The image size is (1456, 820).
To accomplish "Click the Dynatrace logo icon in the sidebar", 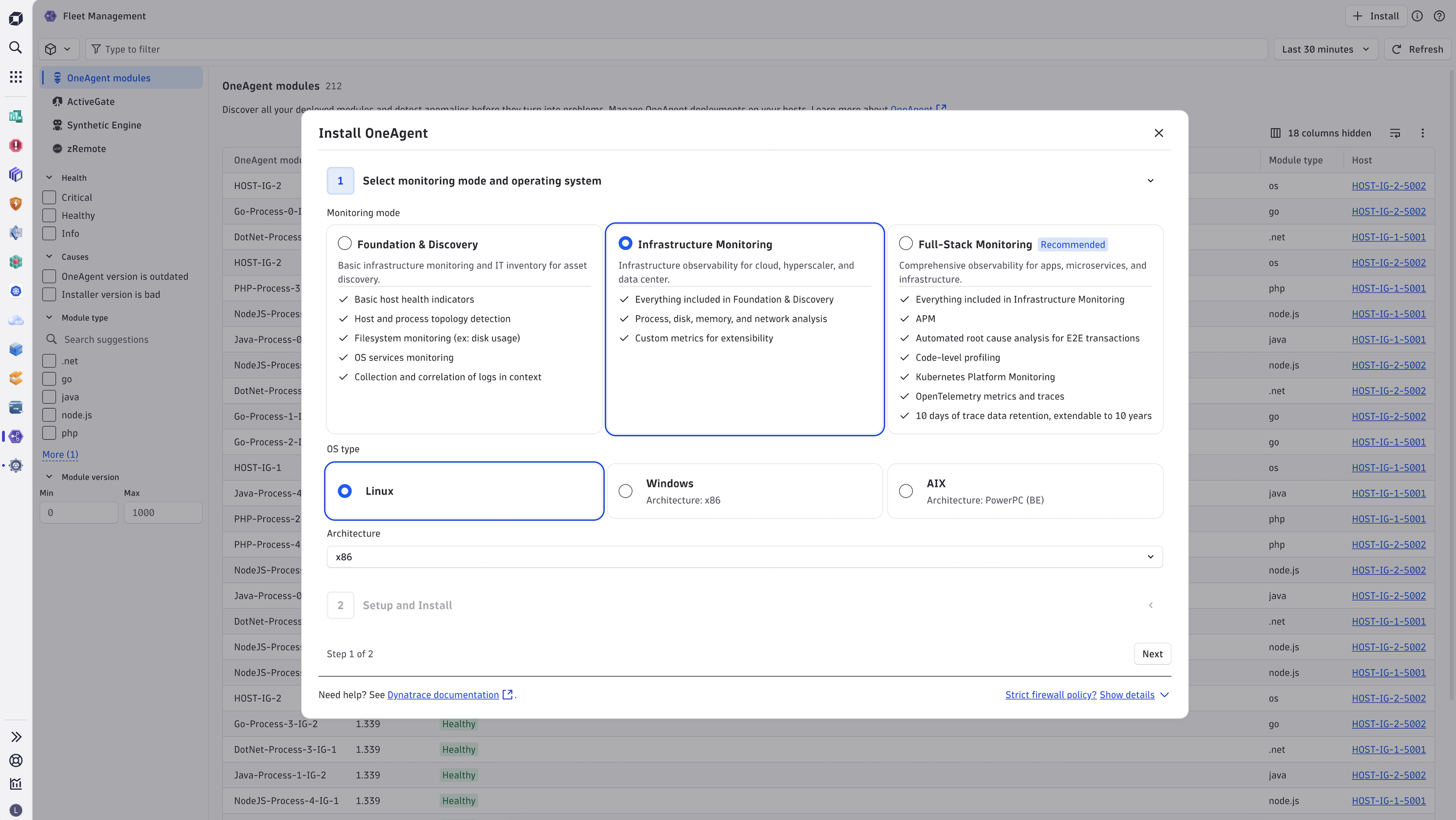I will pyautogui.click(x=16, y=18).
